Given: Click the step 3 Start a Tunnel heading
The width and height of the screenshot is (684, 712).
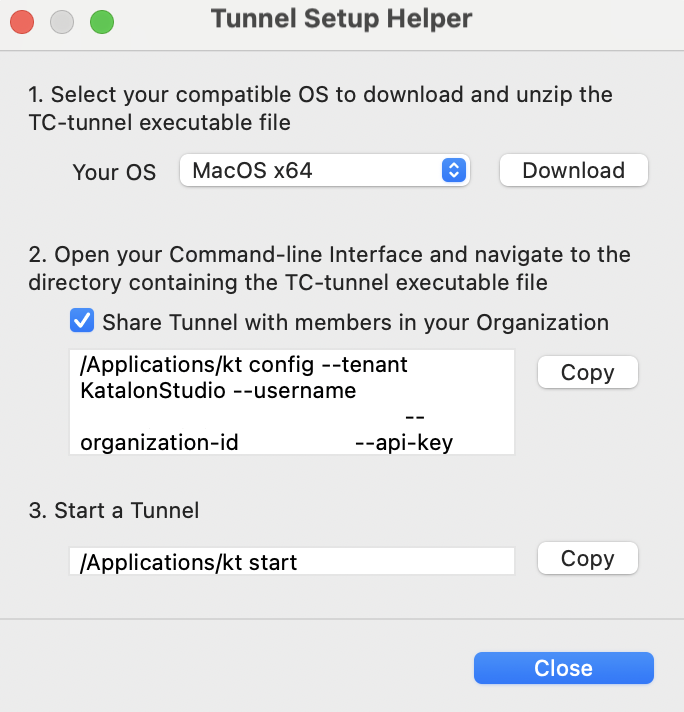Looking at the screenshot, I should (114, 510).
